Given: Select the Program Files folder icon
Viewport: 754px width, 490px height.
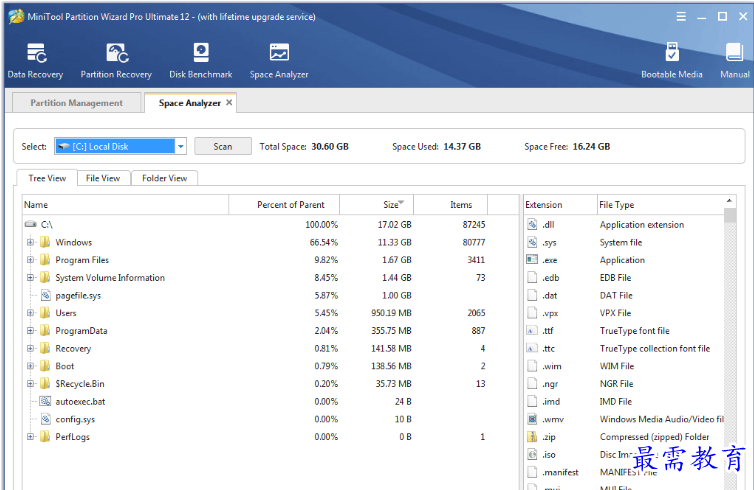Looking at the screenshot, I should pos(45,260).
